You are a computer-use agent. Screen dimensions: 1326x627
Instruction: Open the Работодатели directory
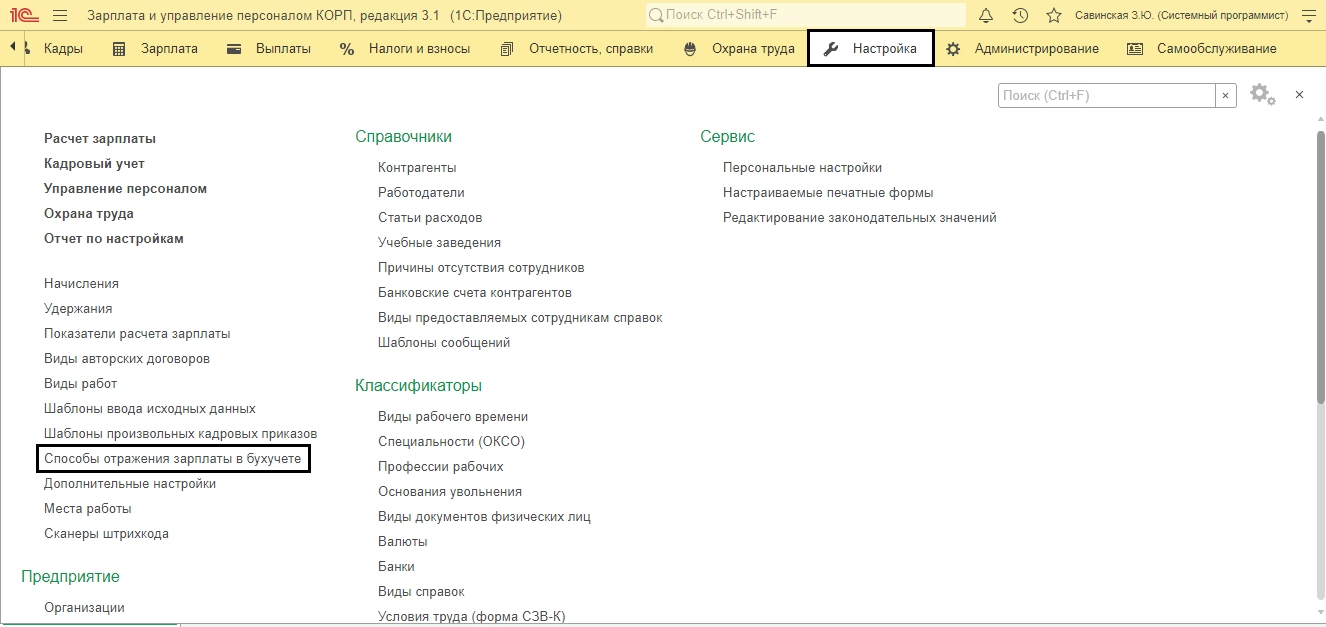421,192
